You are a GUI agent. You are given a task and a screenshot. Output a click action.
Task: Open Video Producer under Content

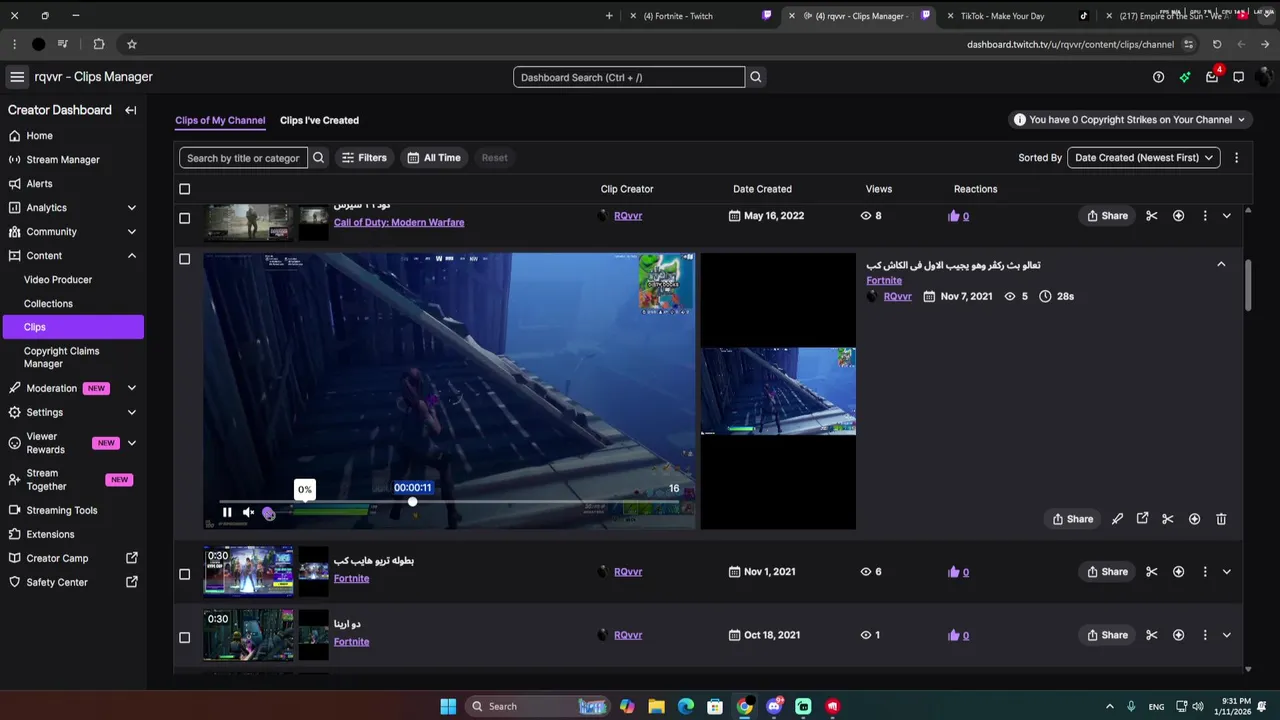coord(58,280)
